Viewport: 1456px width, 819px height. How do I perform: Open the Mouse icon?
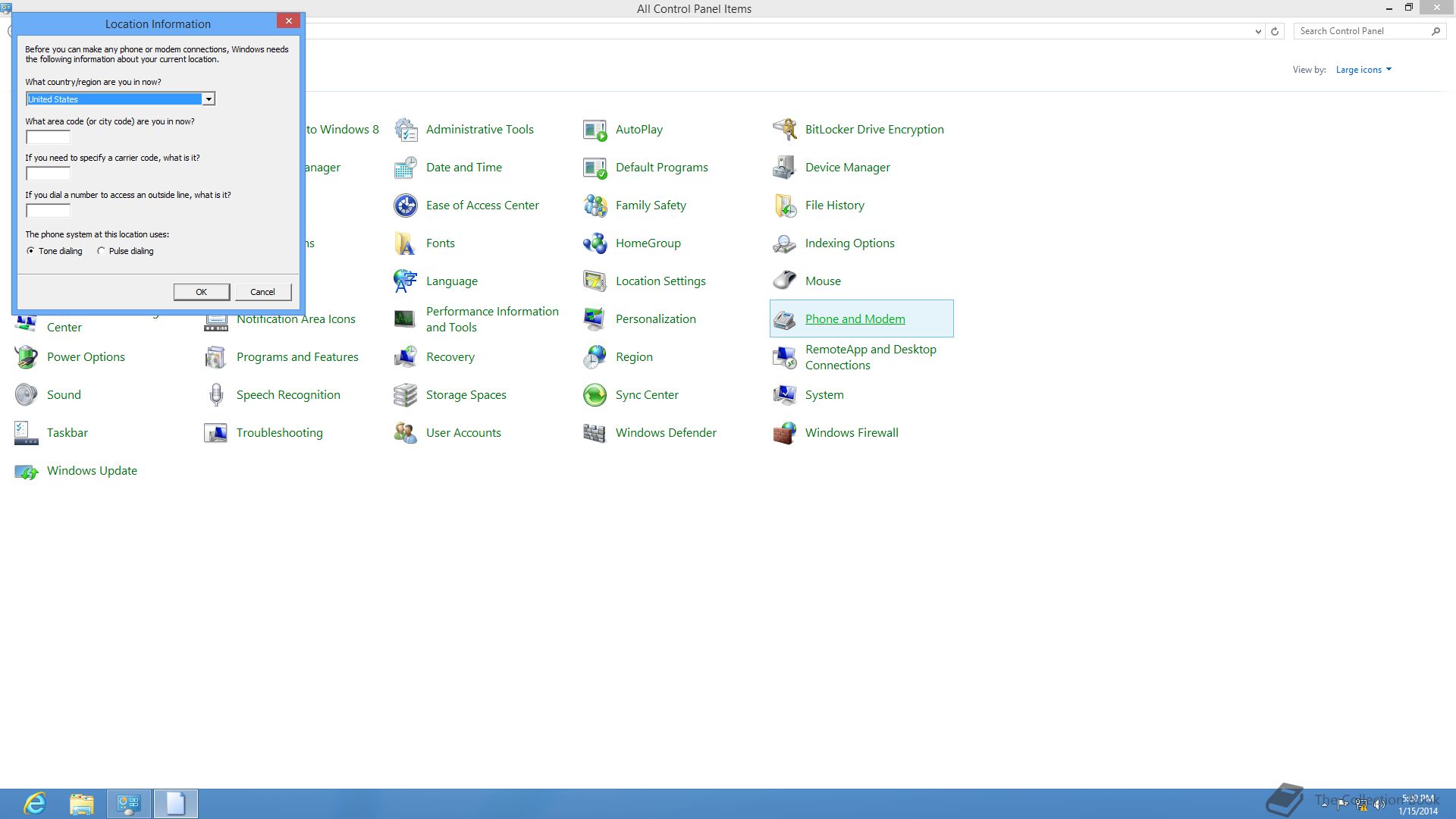[x=785, y=281]
